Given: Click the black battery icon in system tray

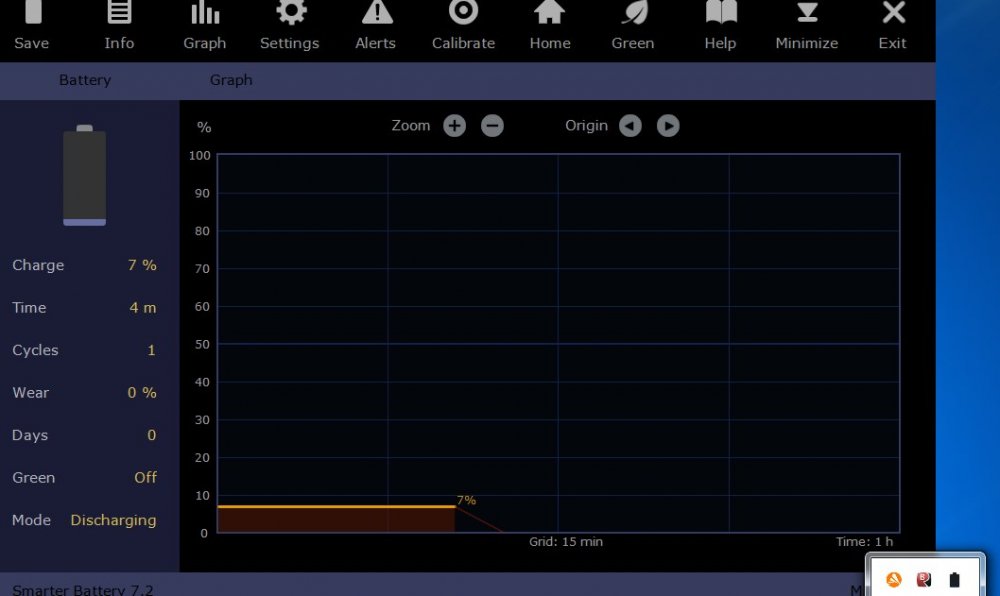Looking at the screenshot, I should (954, 579).
